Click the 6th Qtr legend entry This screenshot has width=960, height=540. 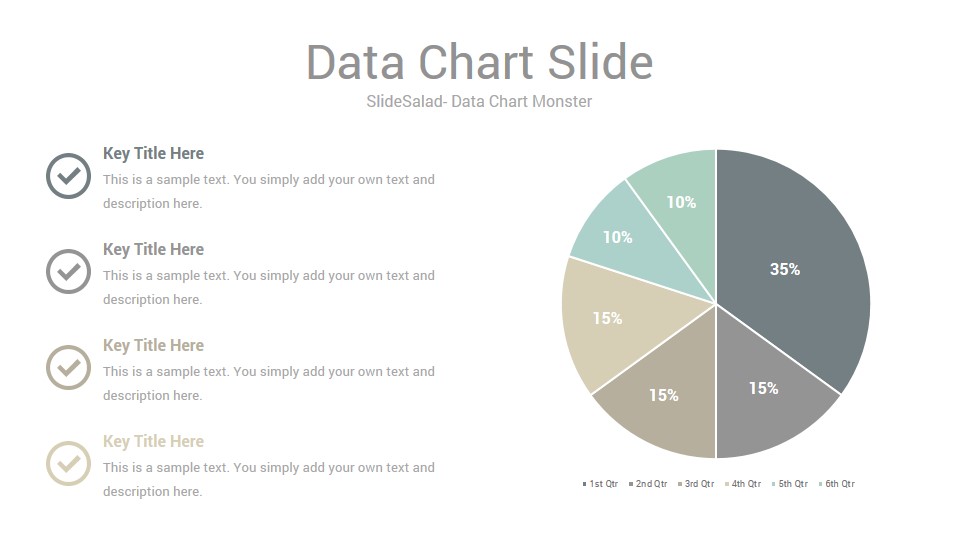click(x=836, y=484)
